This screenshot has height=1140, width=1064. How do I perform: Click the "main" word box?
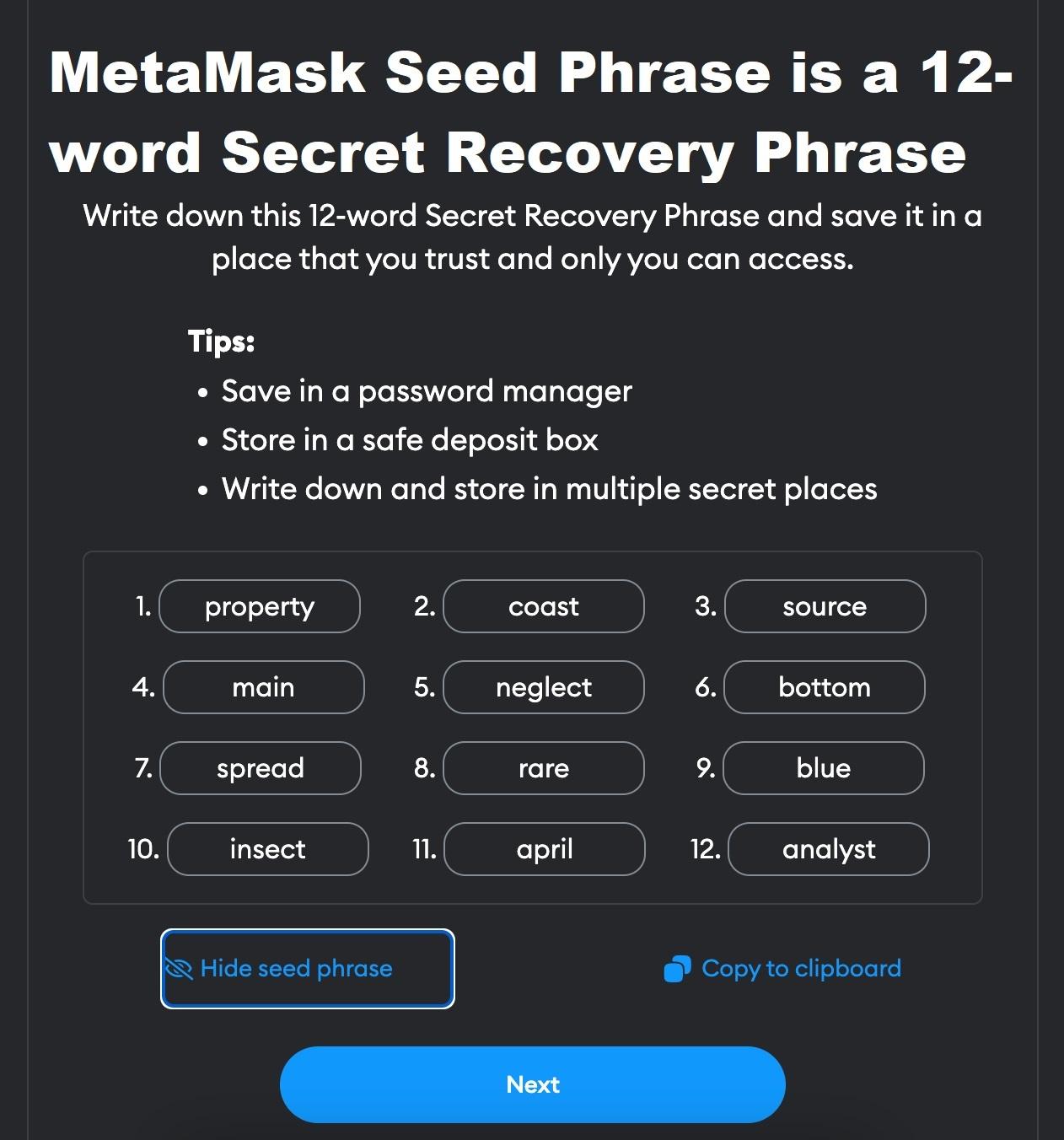pos(263,687)
